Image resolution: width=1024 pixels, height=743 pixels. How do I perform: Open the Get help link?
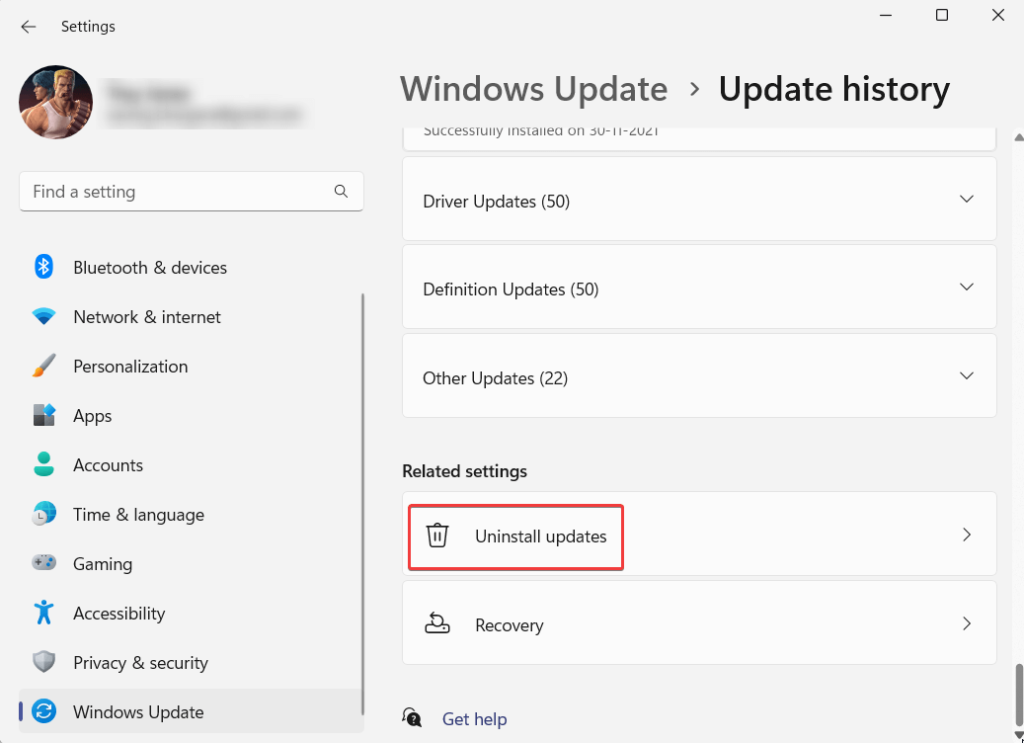(474, 719)
